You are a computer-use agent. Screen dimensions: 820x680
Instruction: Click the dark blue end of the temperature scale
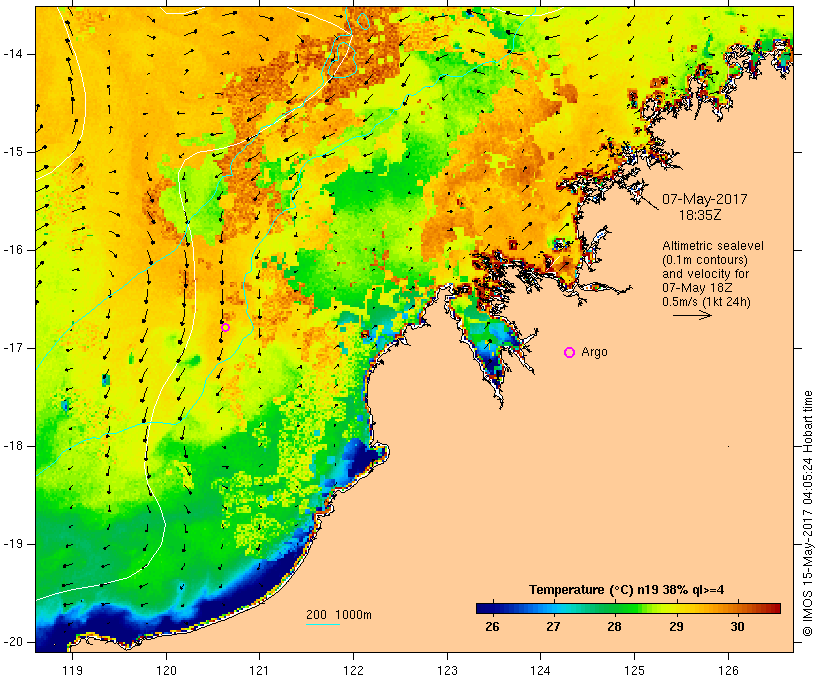[481, 608]
